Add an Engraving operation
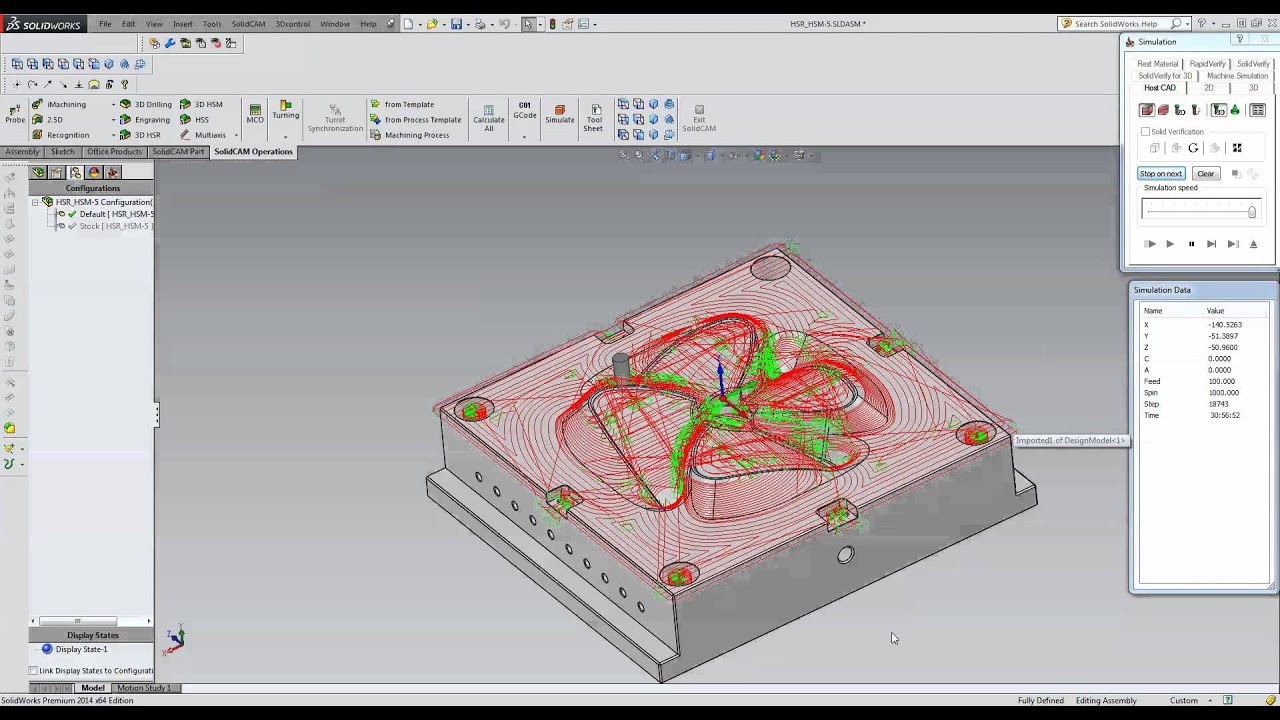Viewport: 1280px width, 720px height. click(145, 120)
